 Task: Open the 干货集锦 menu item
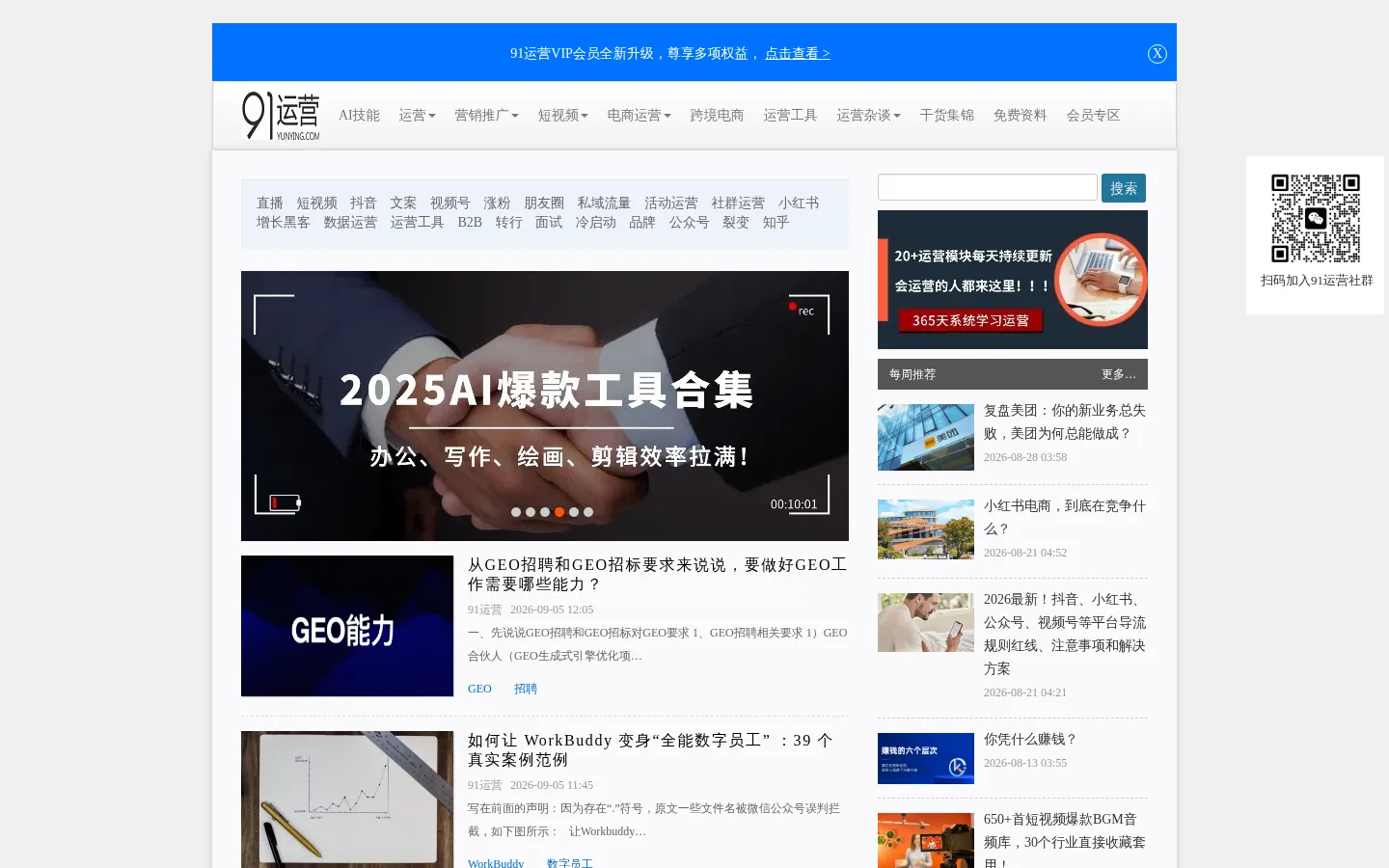tap(946, 116)
